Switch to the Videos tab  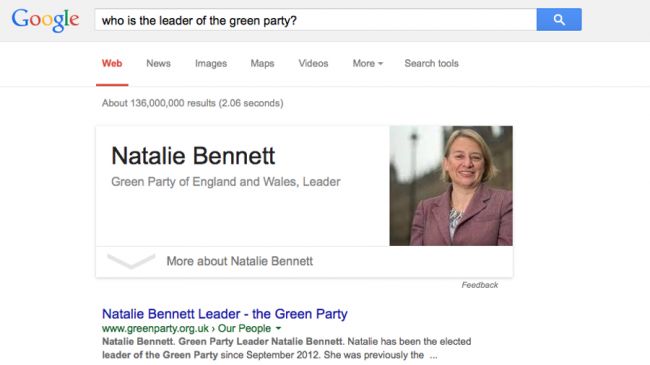pos(313,63)
